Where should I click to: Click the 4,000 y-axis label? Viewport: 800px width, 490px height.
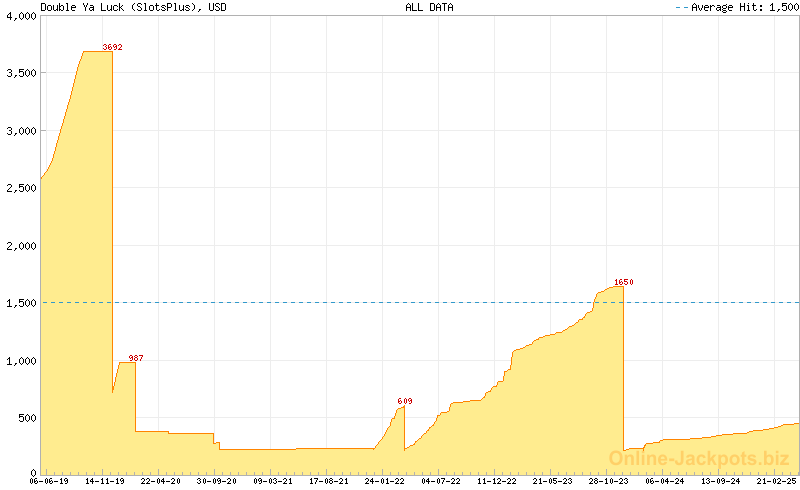click(x=21, y=16)
